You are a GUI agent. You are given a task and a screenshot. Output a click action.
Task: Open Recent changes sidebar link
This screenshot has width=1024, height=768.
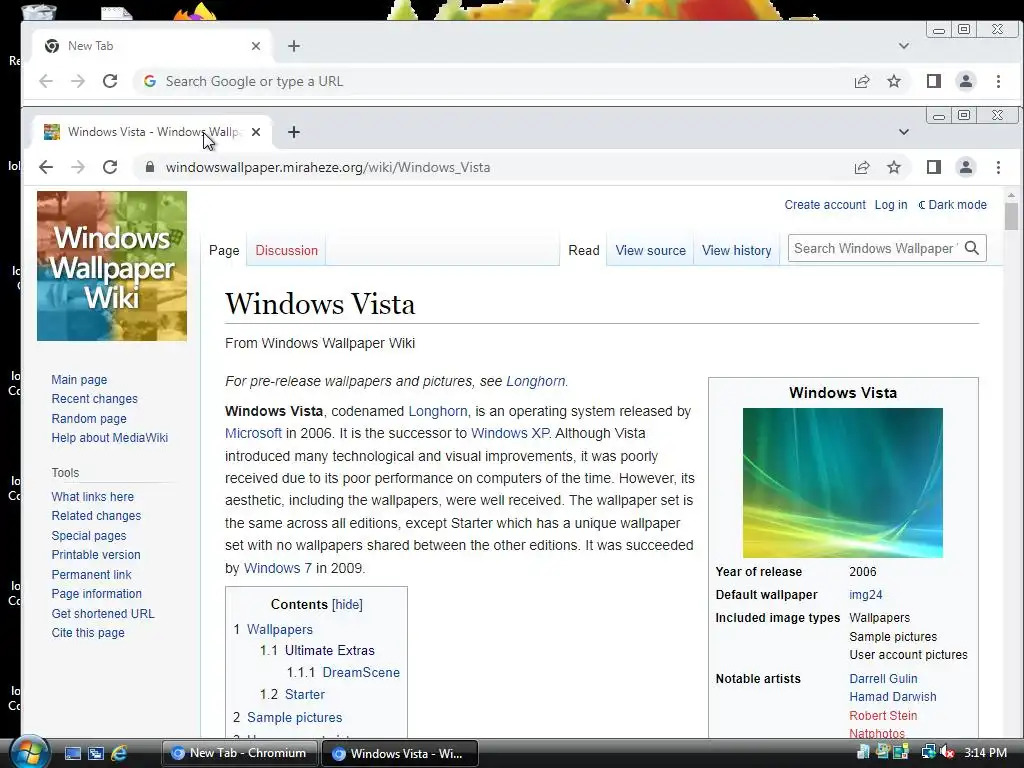tap(95, 399)
